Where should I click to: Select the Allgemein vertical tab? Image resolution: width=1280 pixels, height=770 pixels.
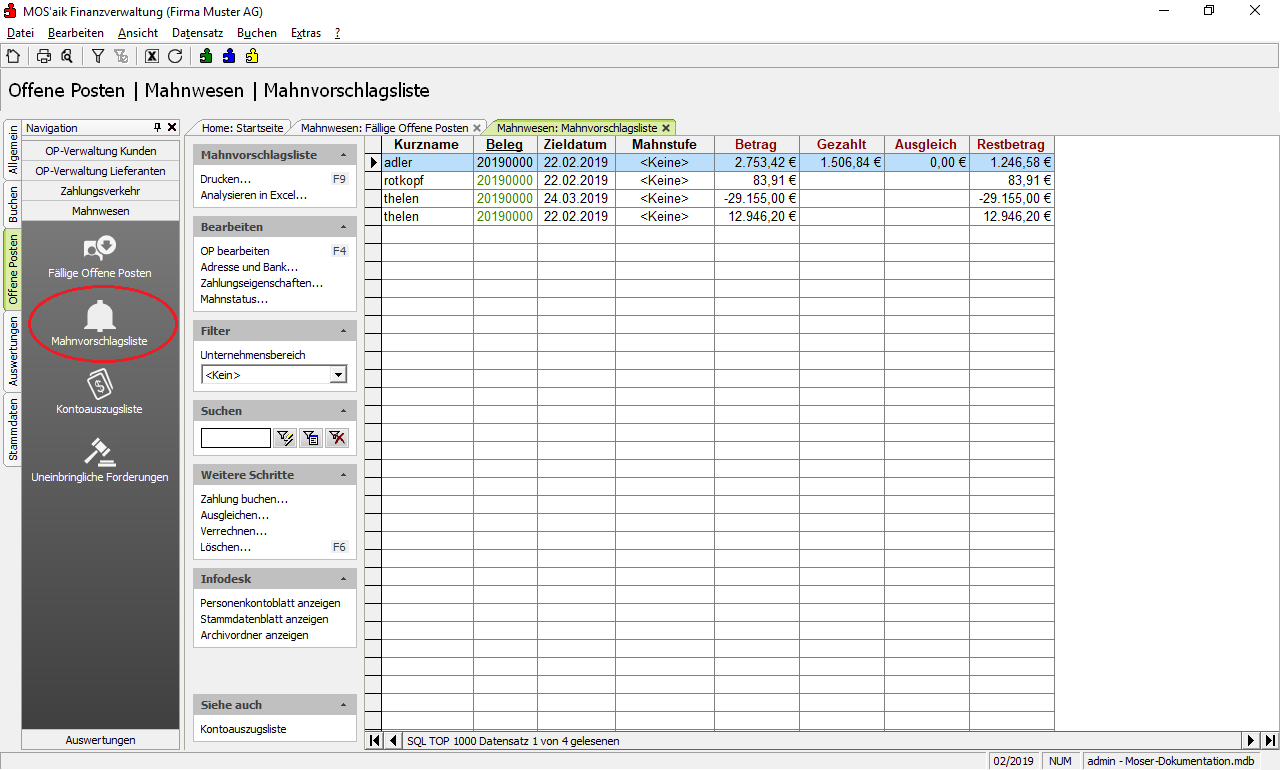click(12, 150)
